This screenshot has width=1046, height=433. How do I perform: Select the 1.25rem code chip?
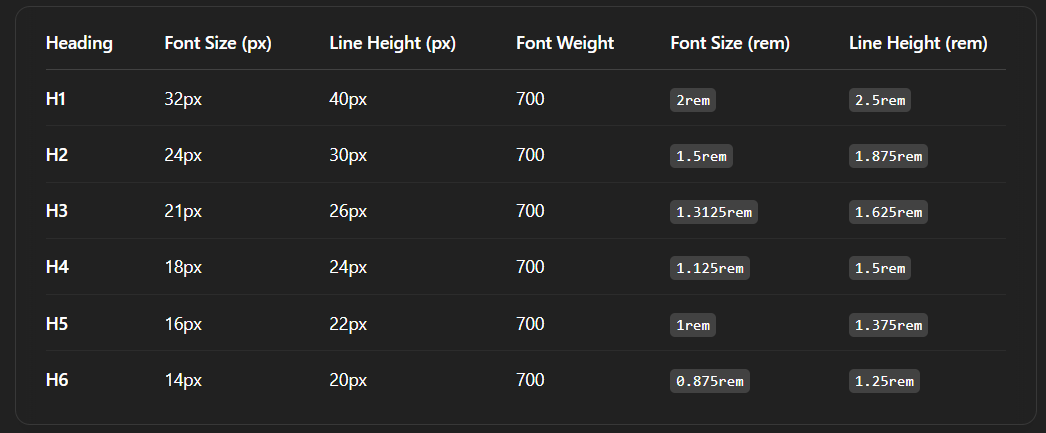(884, 381)
